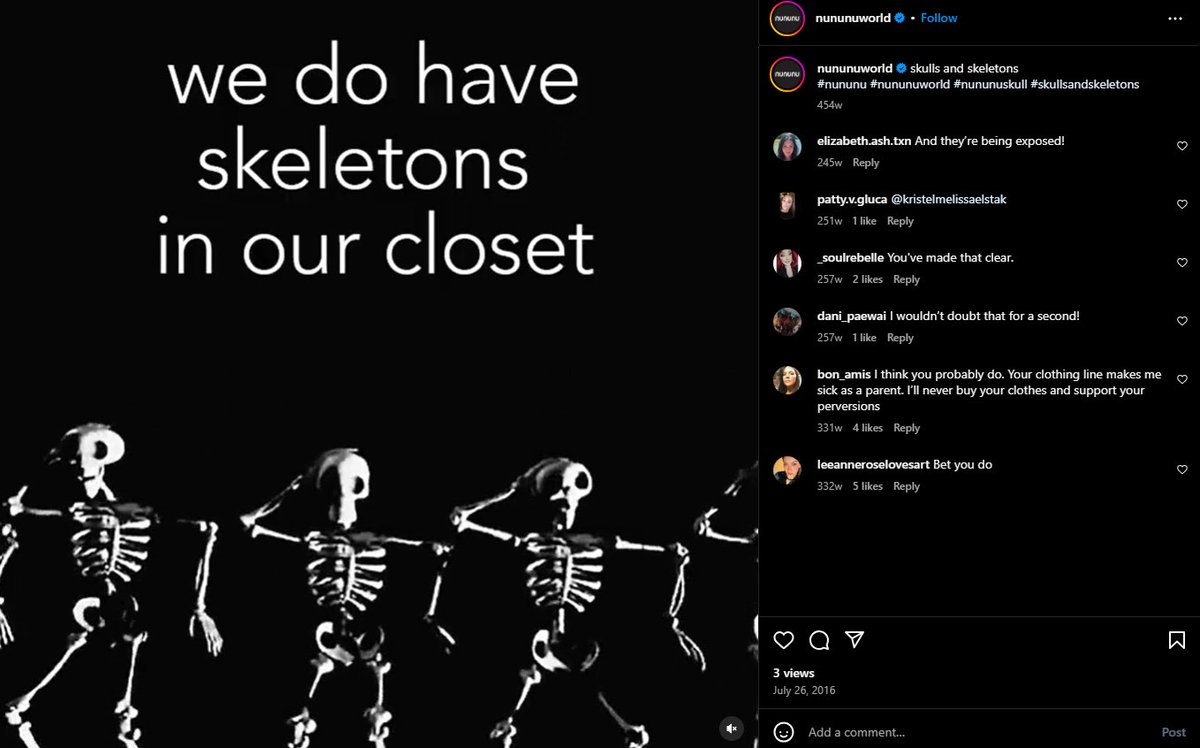
Task: Unmute the video sound
Action: [x=732, y=729]
